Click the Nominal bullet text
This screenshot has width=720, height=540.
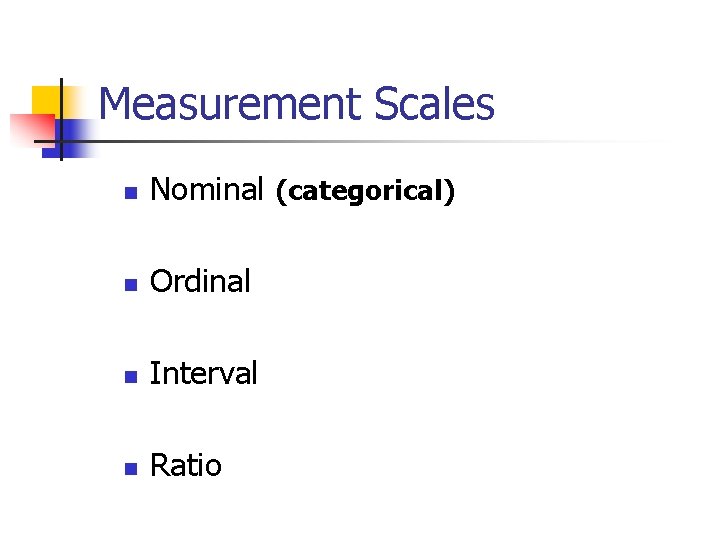[206, 188]
